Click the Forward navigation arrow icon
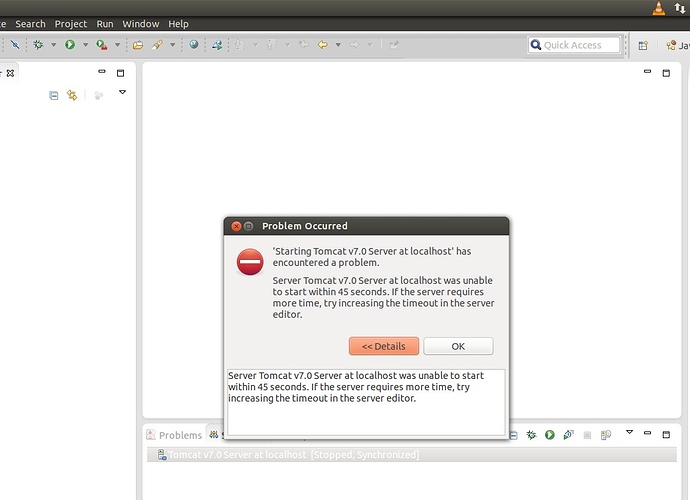The image size is (690, 500). 354,44
